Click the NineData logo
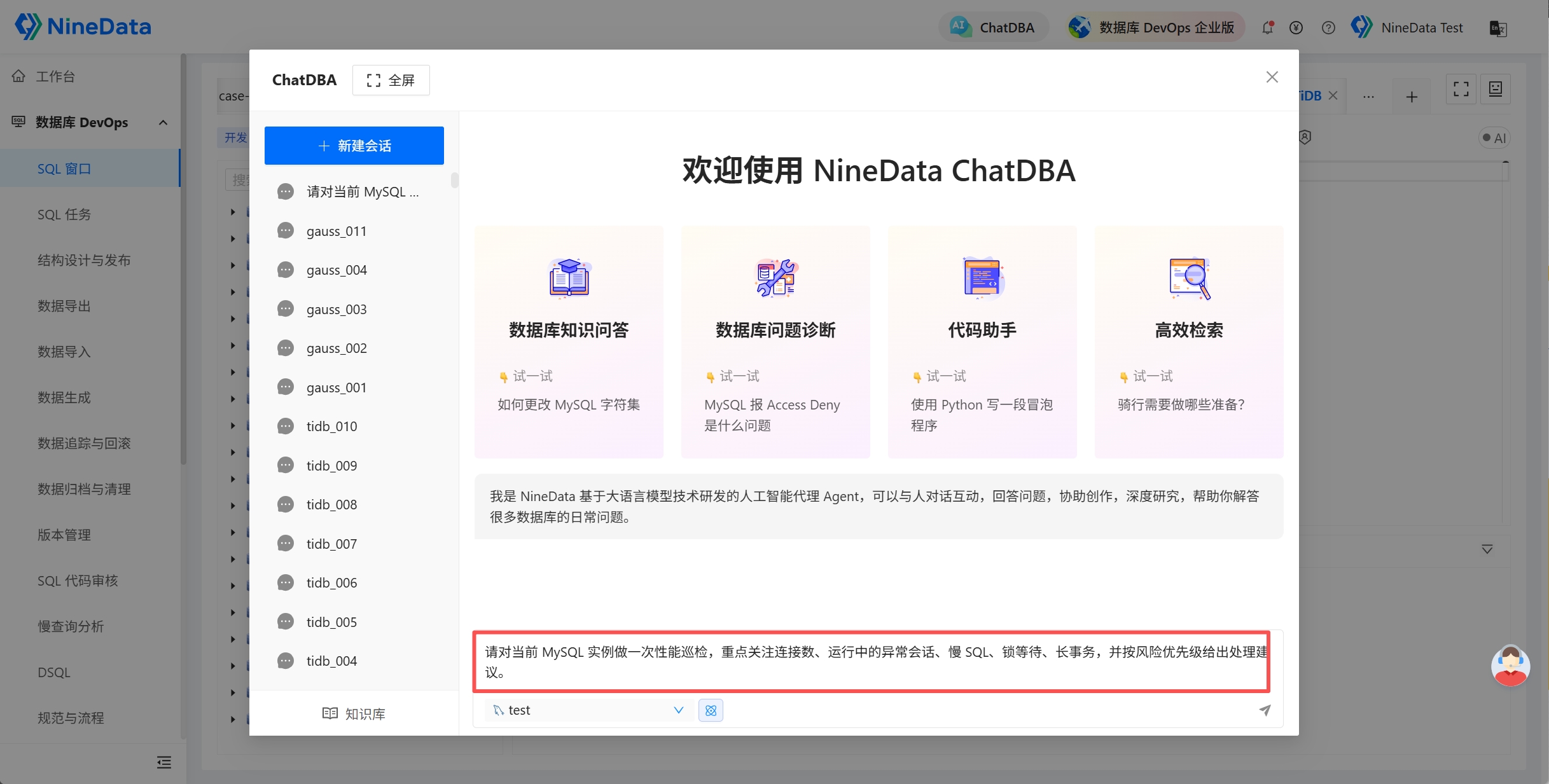The height and width of the screenshot is (784, 1549). [83, 27]
